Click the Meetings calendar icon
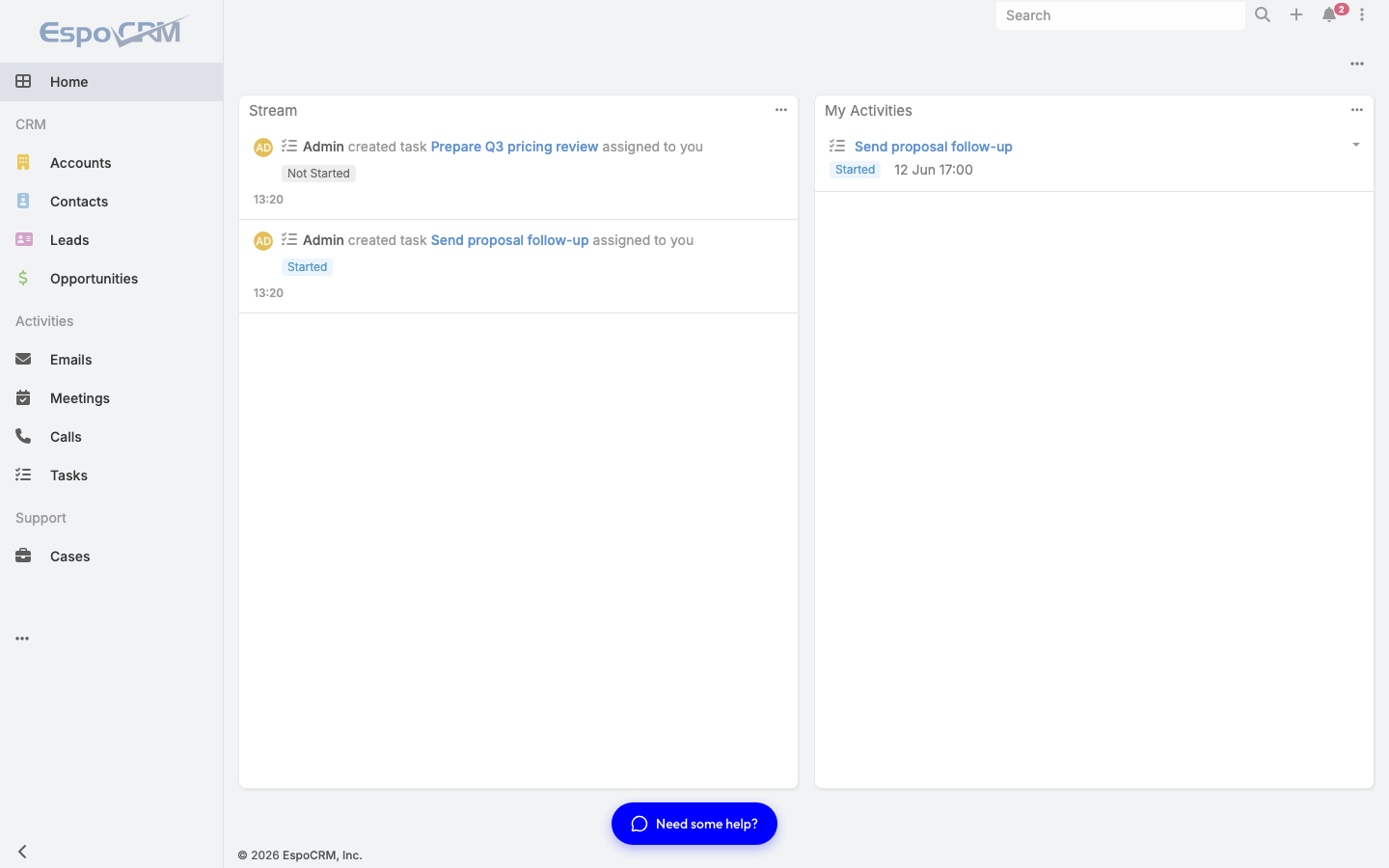 (23, 397)
